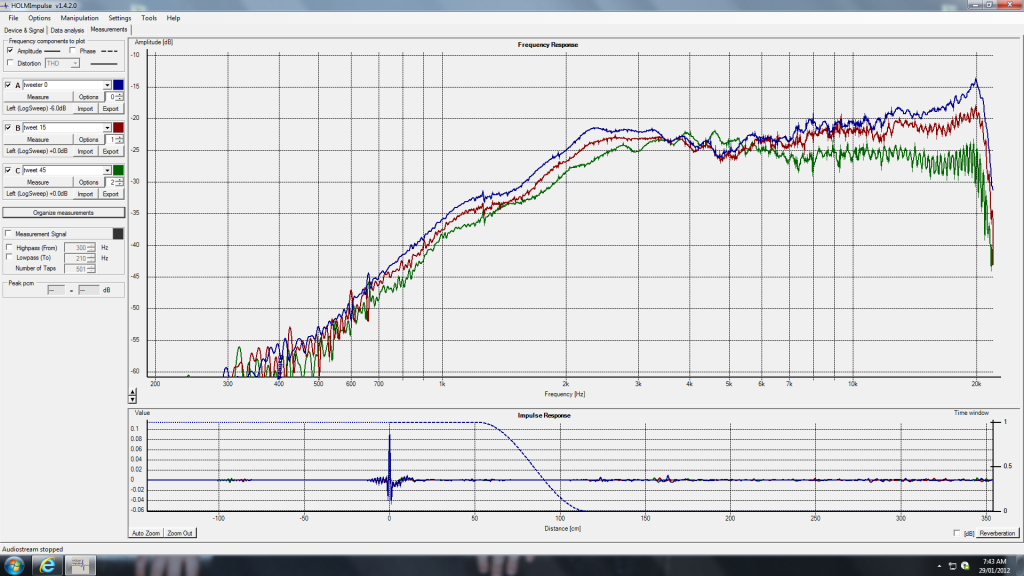Viewport: 1024px width, 576px height.
Task: Show hidden system tray icons
Action: pyautogui.click(x=939, y=566)
